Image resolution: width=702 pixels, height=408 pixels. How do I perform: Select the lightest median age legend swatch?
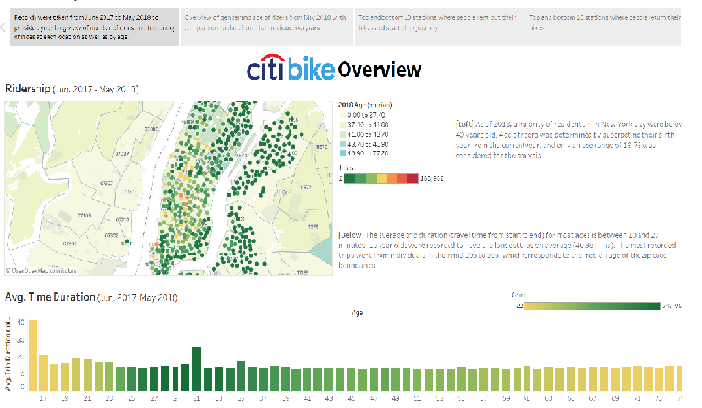point(343,115)
